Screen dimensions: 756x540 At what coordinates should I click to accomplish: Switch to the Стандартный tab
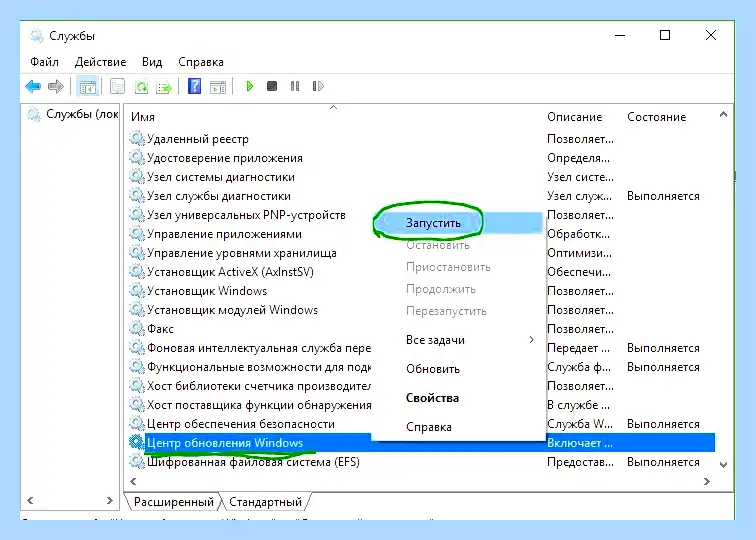[x=265, y=502]
